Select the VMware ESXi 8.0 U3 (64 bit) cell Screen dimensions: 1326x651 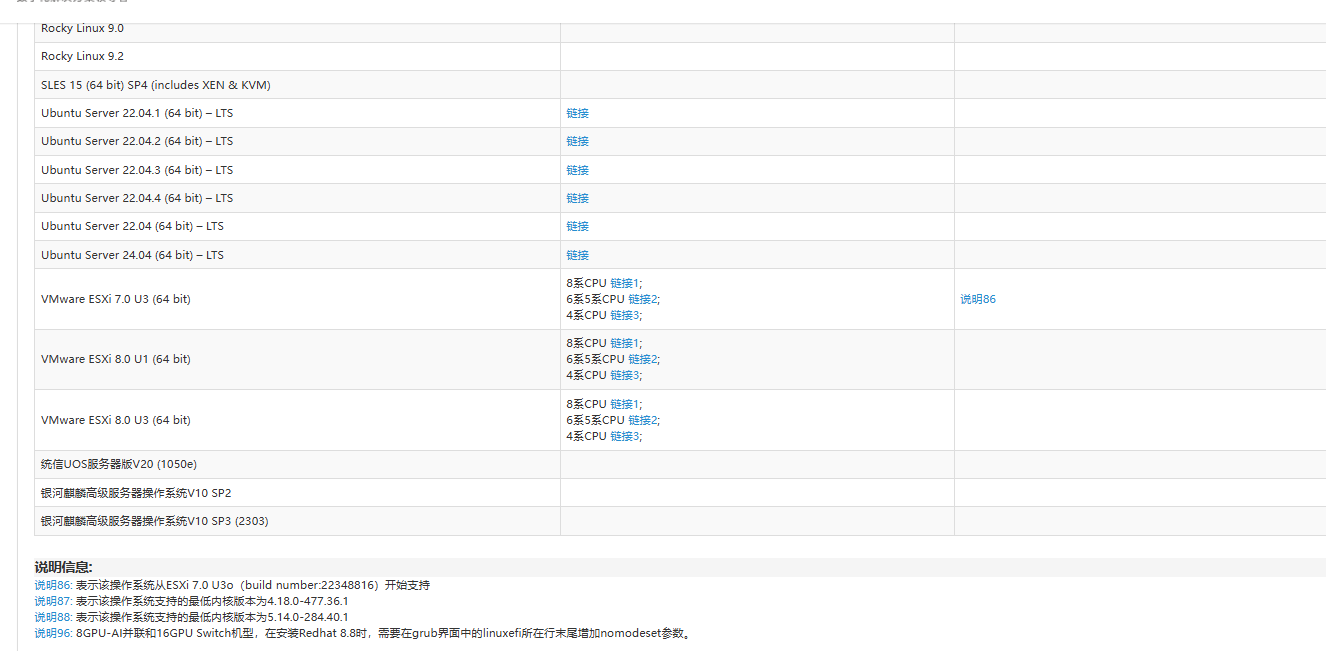tap(297, 420)
